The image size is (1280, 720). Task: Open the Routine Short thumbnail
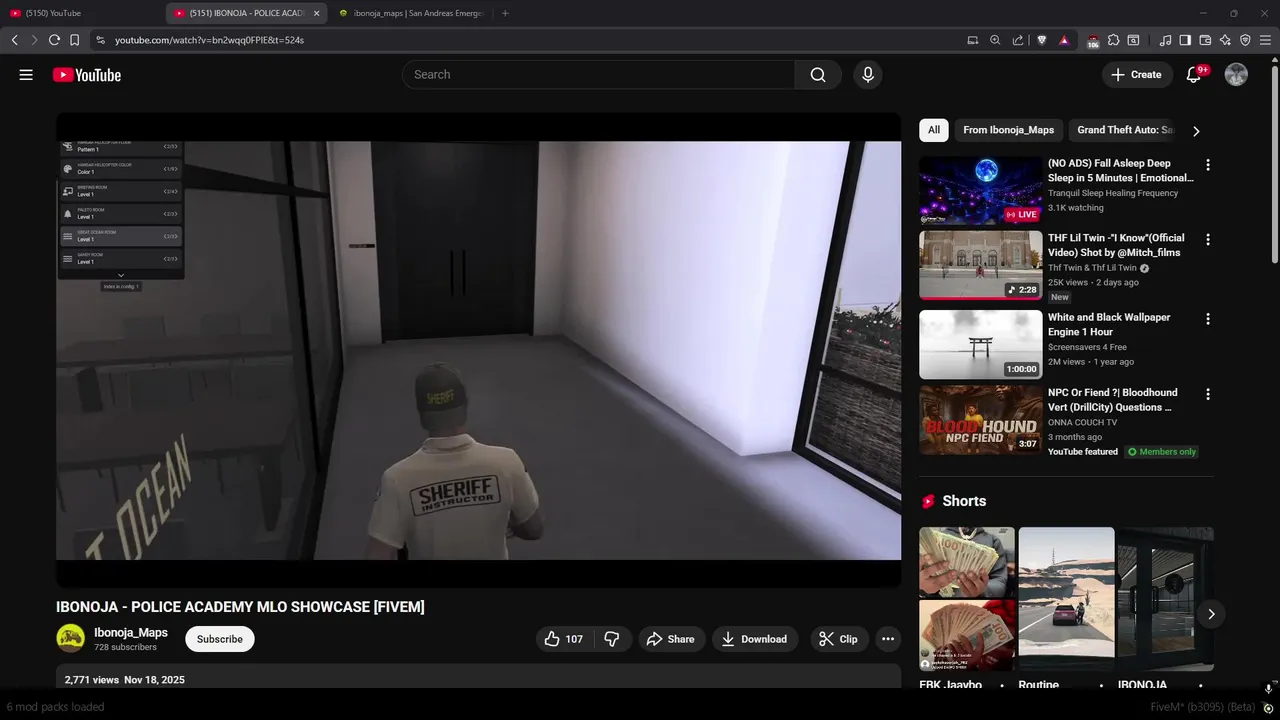click(x=1066, y=599)
